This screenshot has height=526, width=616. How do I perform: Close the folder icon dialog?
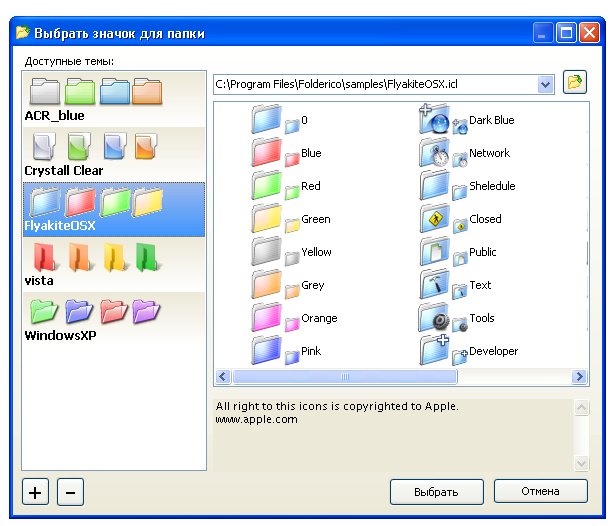coord(589,33)
